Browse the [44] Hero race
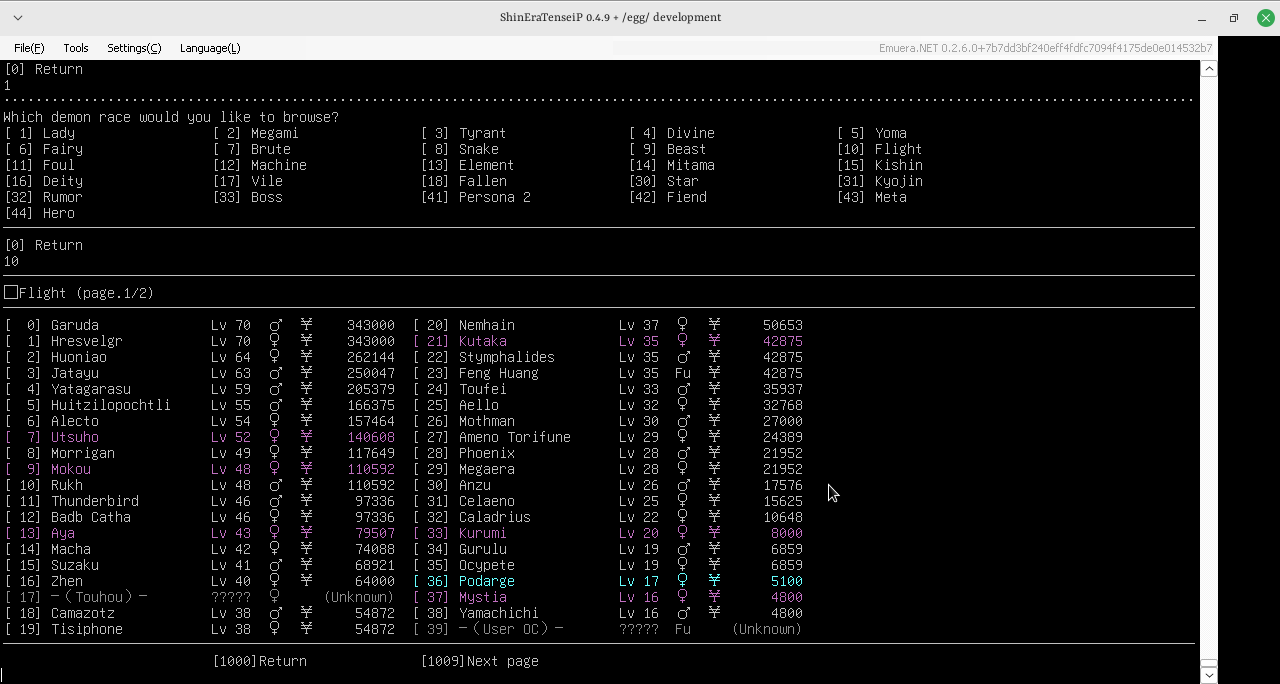This screenshot has width=1280, height=684. (x=40, y=213)
